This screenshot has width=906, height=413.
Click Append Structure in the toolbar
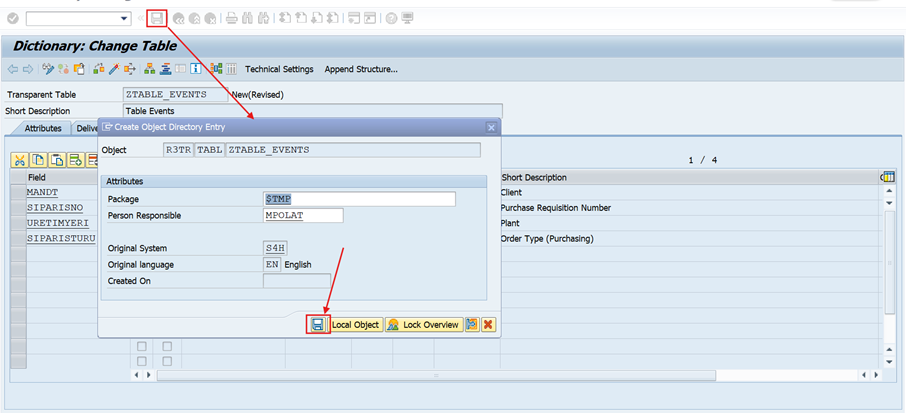(361, 69)
